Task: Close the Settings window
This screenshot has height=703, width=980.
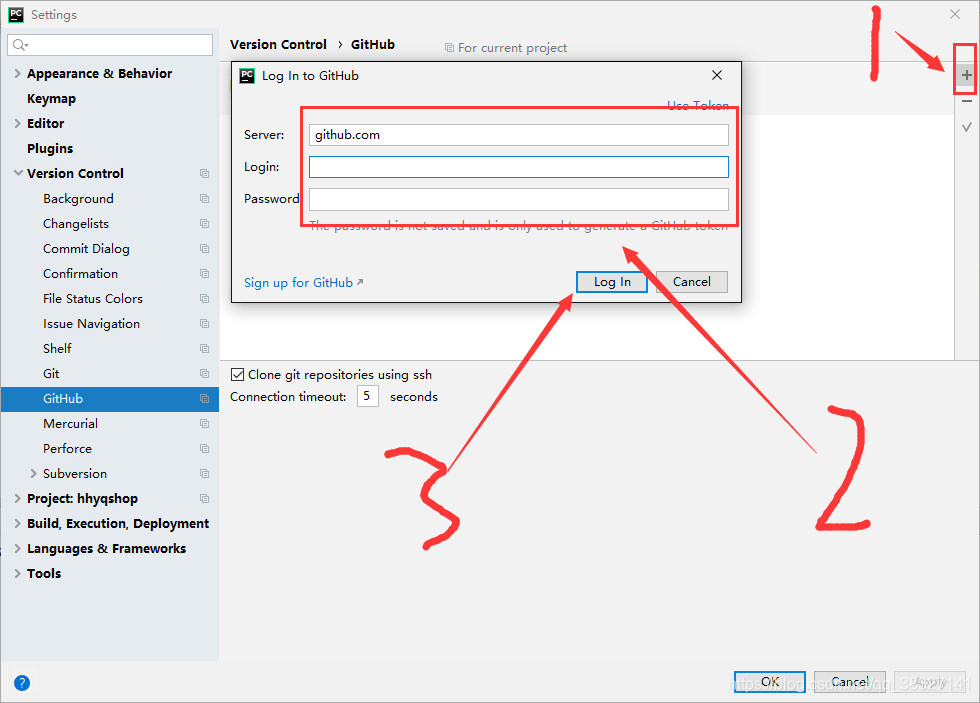Action: coord(955,14)
